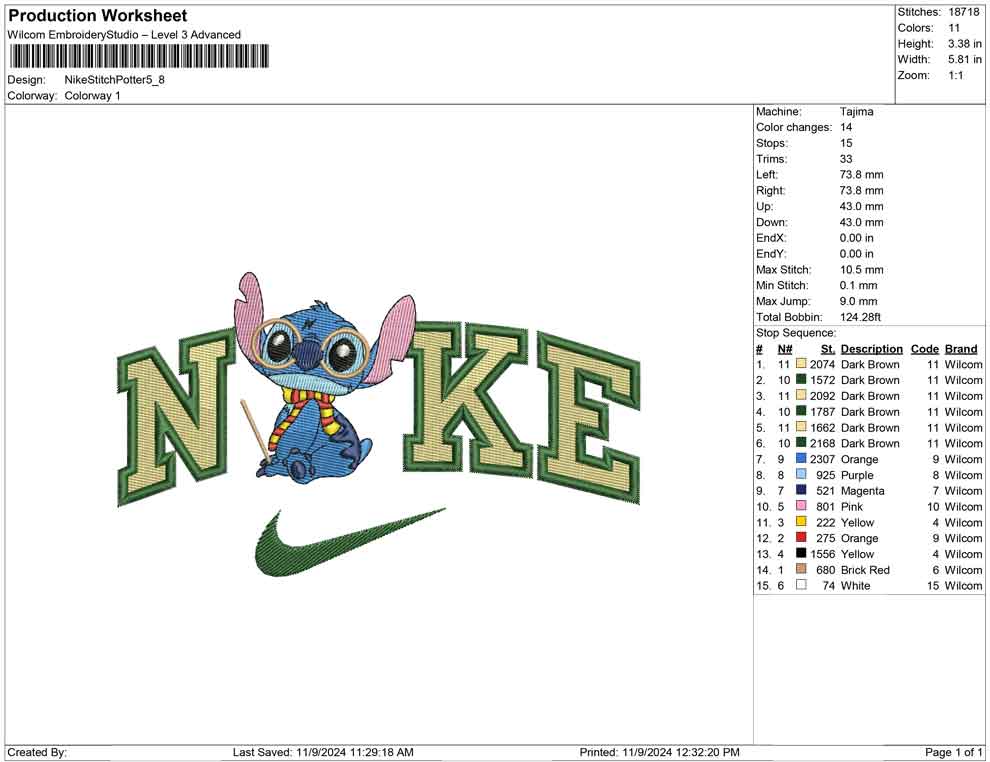The image size is (990, 762).
Task: Click the Total Bobbin value '124.28ft'
Action: pyautogui.click(x=860, y=317)
